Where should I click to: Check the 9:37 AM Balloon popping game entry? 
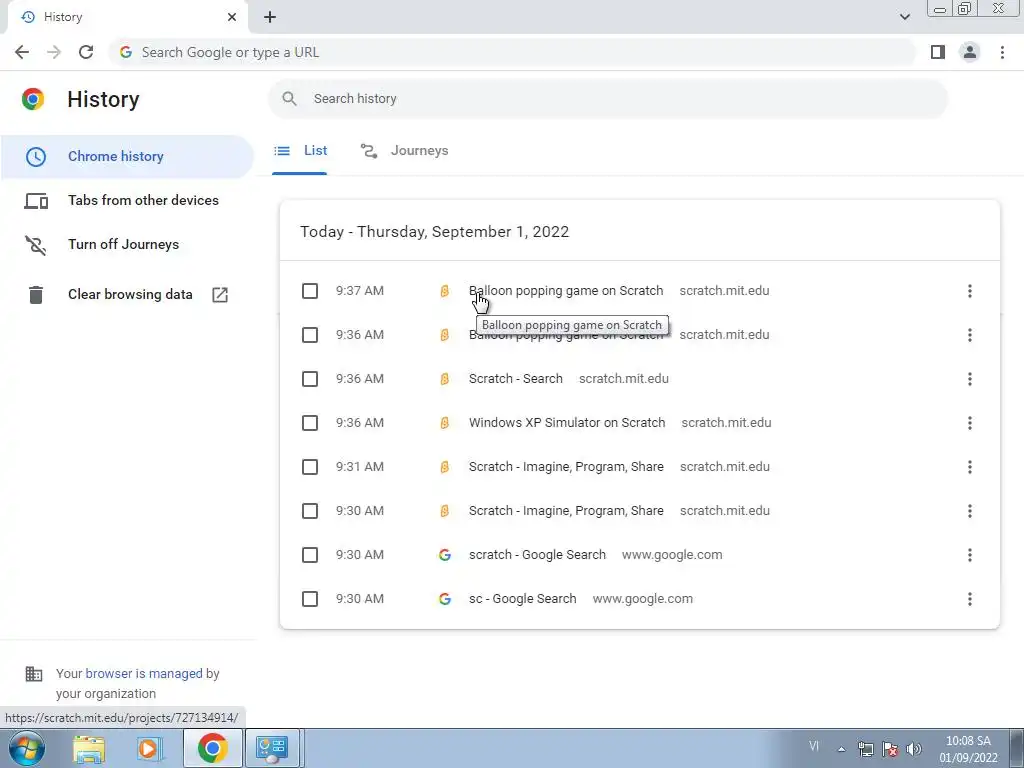[x=310, y=291]
